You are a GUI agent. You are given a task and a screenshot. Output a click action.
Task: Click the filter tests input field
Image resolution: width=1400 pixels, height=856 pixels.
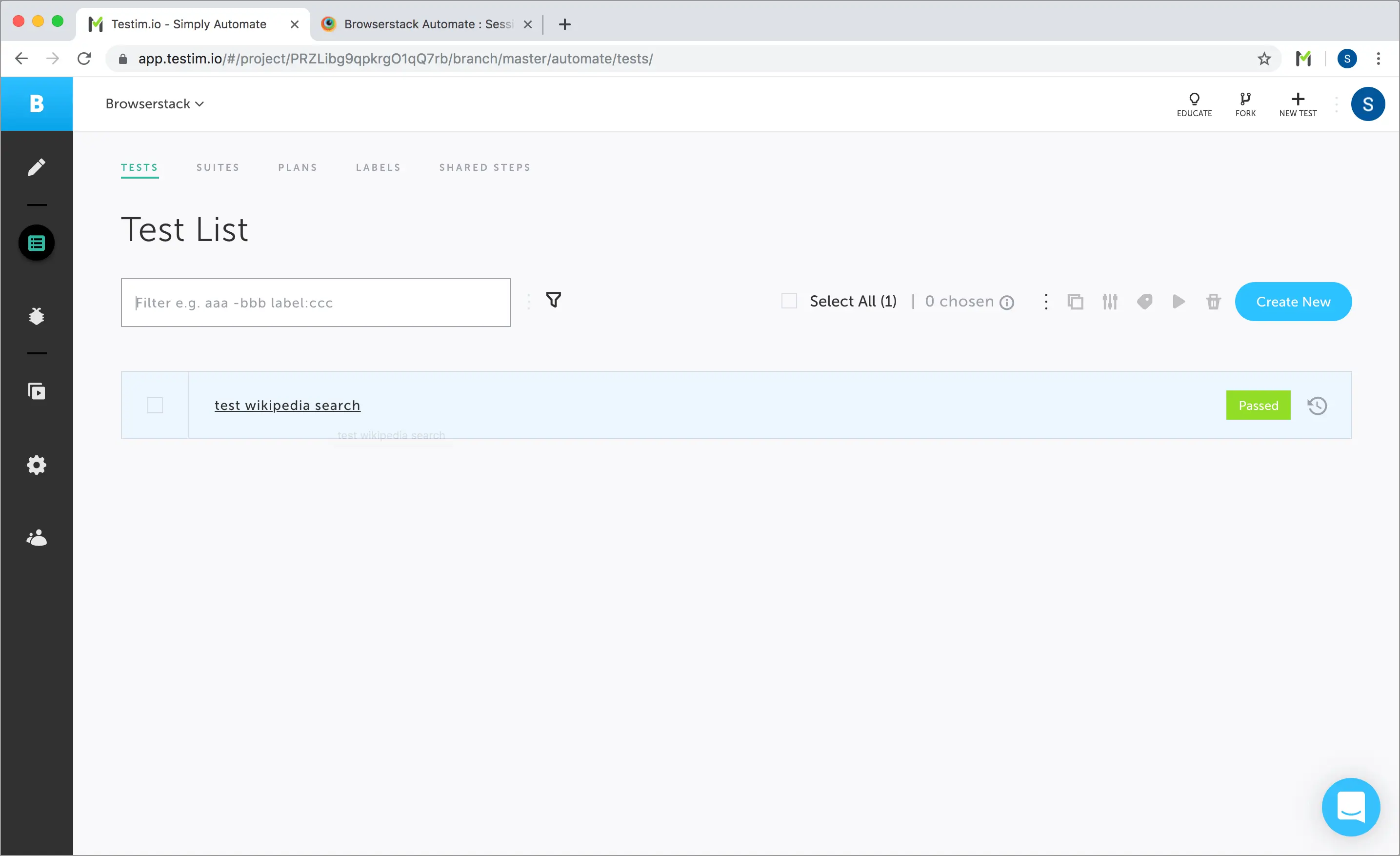315,303
